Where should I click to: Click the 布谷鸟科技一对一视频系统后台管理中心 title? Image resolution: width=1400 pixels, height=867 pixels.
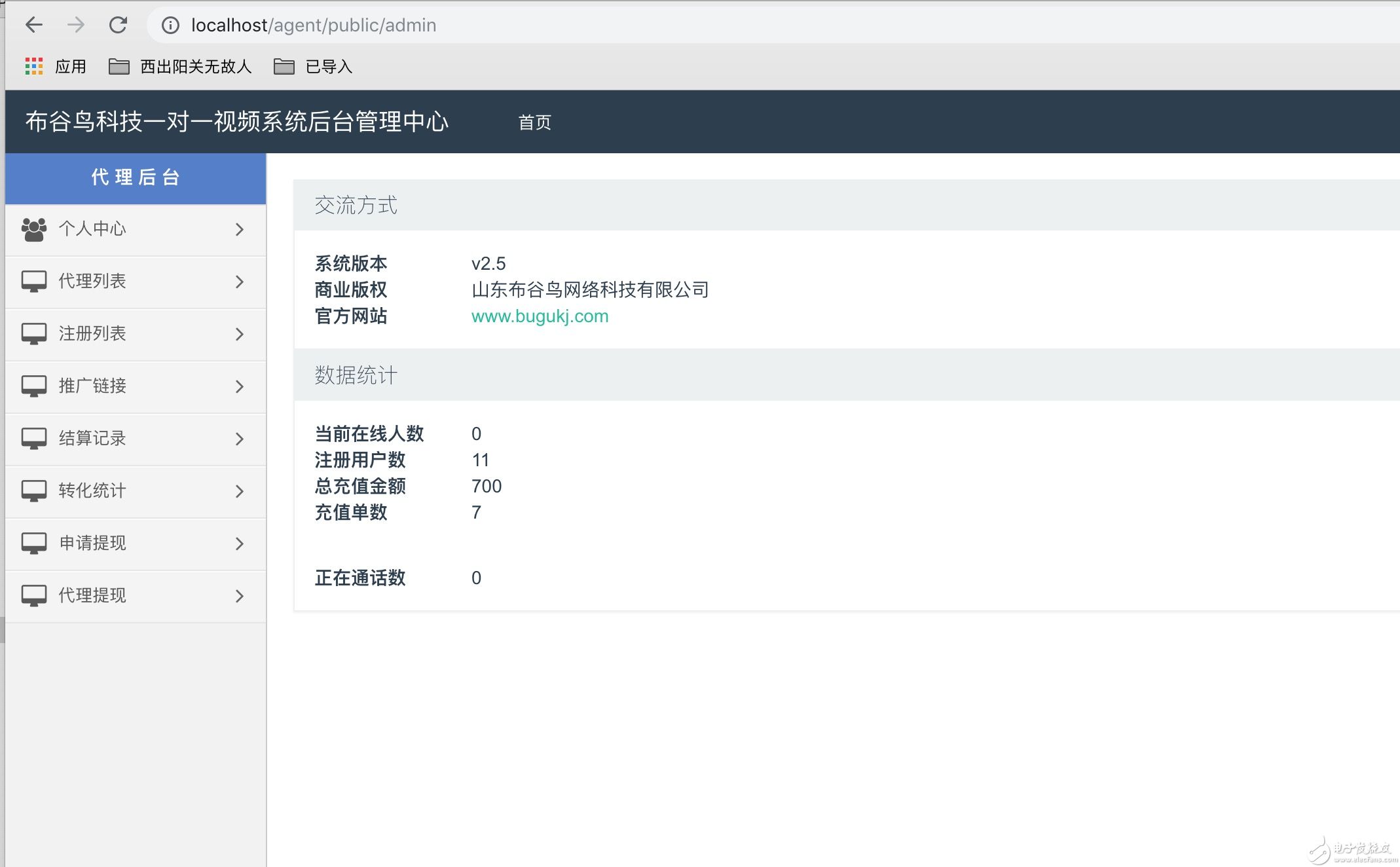pyautogui.click(x=237, y=122)
